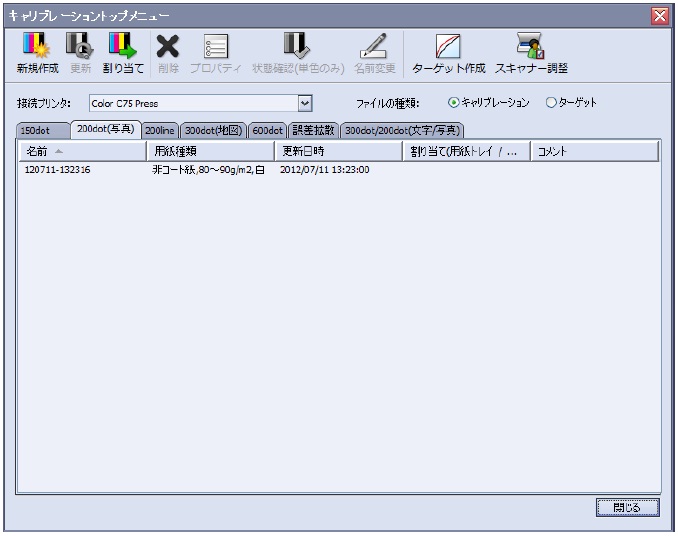Image resolution: width=678 pixels, height=536 pixels.
Task: Click the 更新 (Update) toolbar icon
Action: pos(82,46)
